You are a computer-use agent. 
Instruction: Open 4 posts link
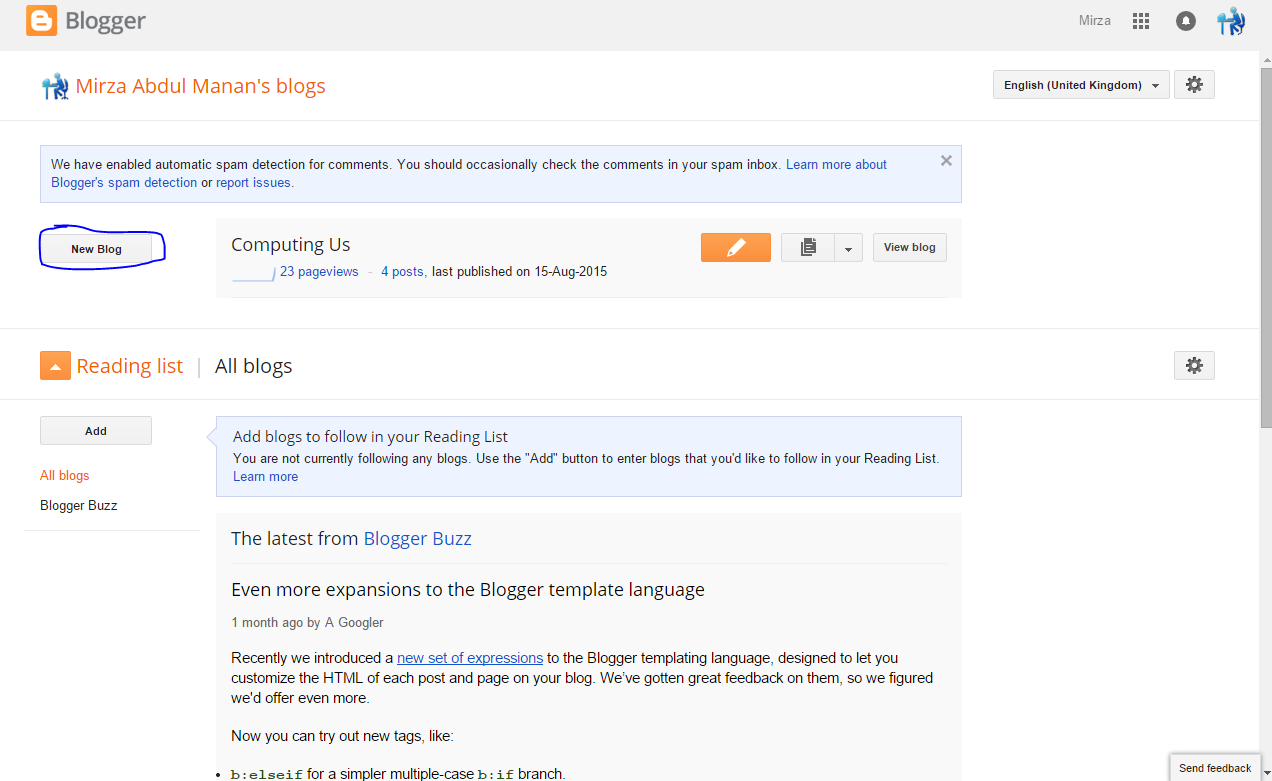(403, 272)
